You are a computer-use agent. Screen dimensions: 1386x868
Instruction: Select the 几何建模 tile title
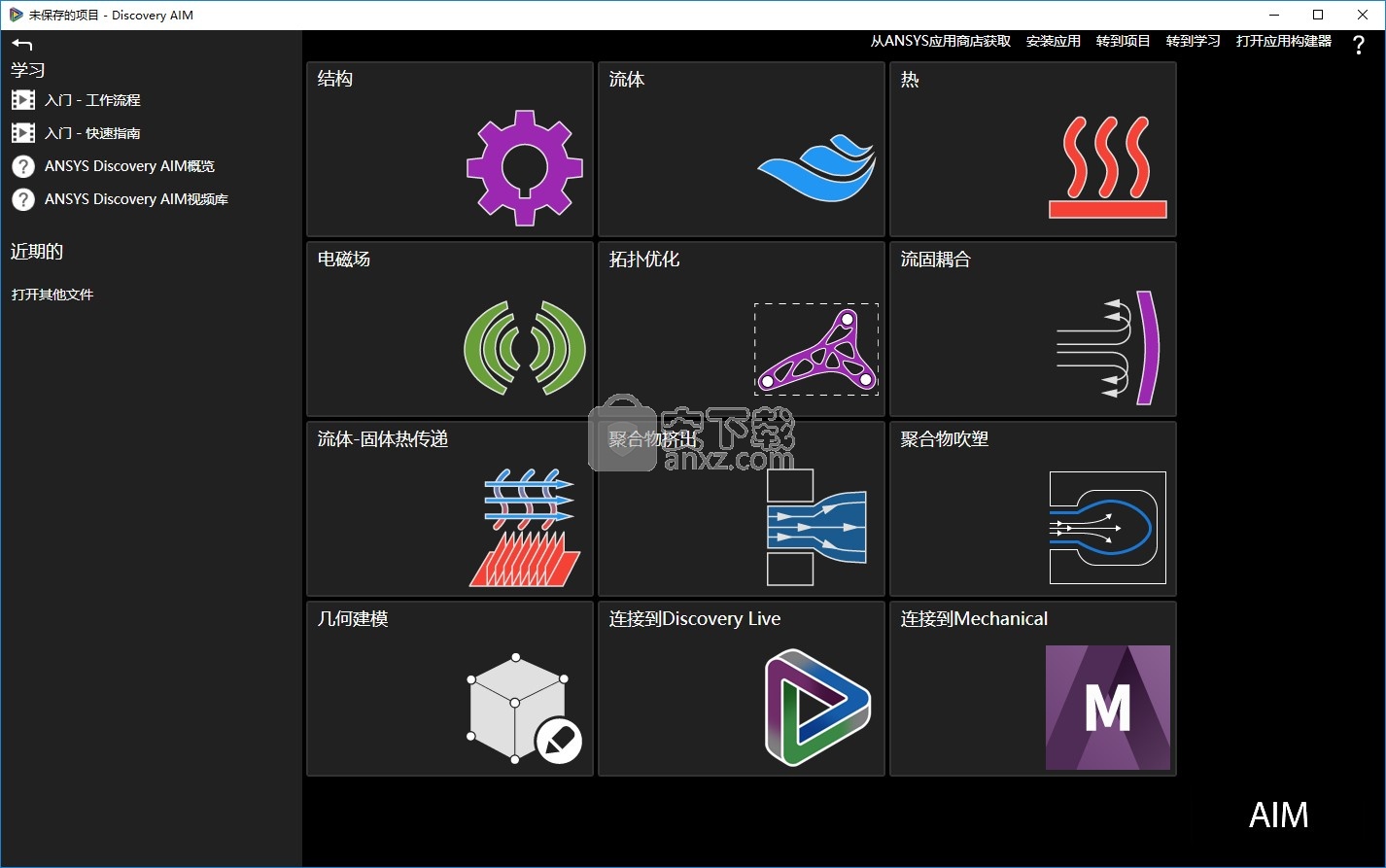(x=353, y=619)
